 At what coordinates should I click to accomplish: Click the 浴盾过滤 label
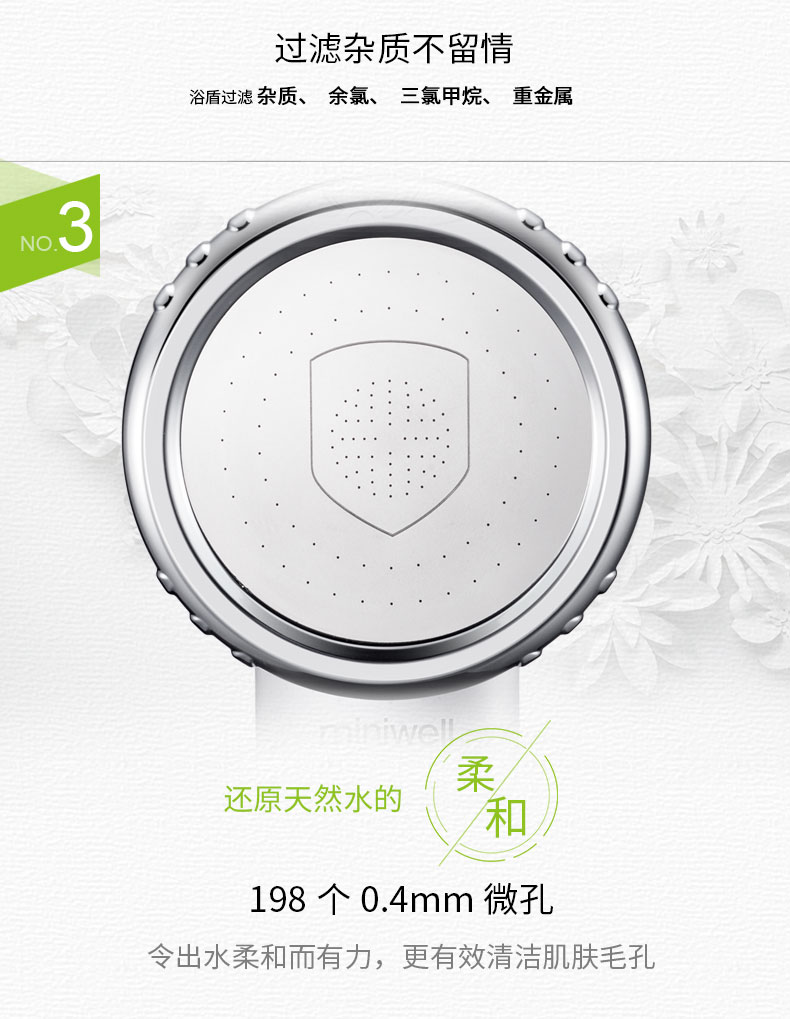[221, 97]
